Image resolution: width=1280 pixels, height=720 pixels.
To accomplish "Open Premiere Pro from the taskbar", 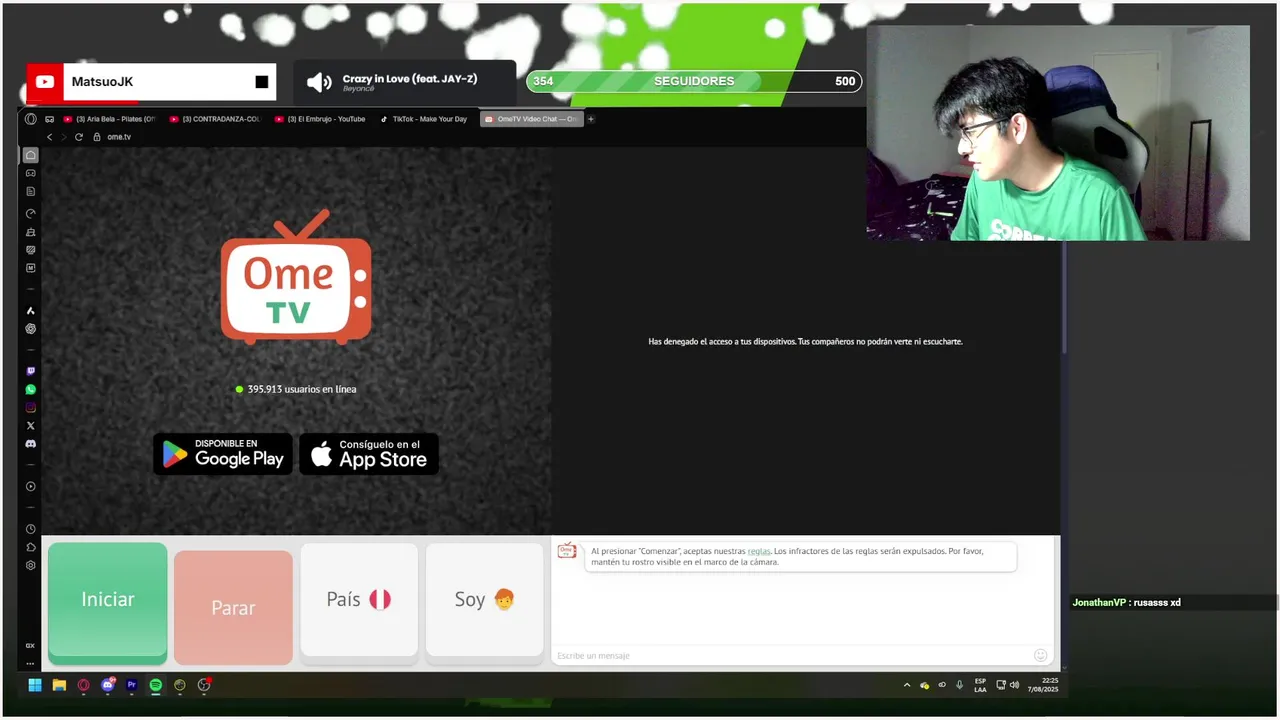I will coord(131,685).
